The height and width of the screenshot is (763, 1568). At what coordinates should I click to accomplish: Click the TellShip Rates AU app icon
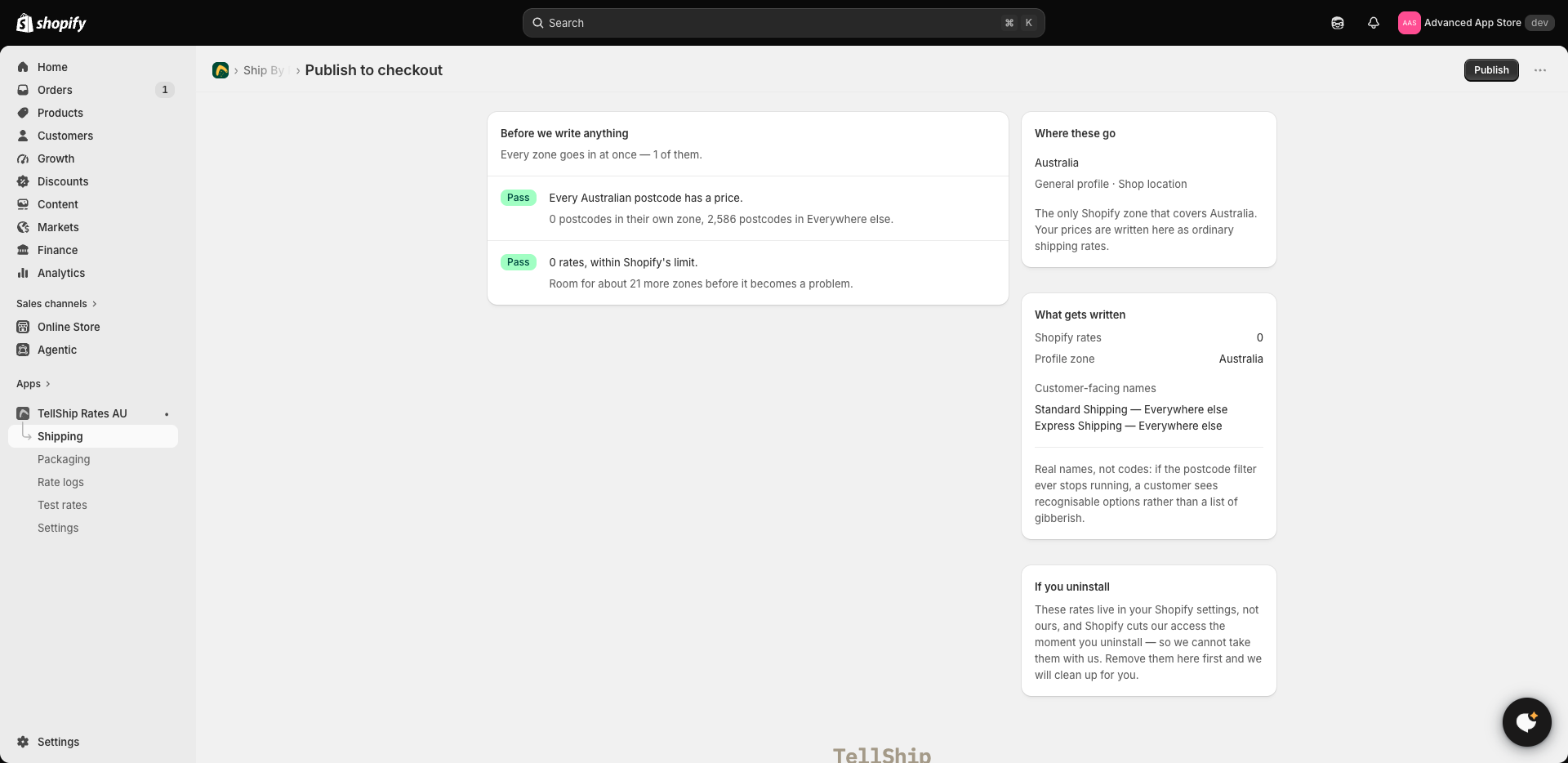tap(23, 413)
